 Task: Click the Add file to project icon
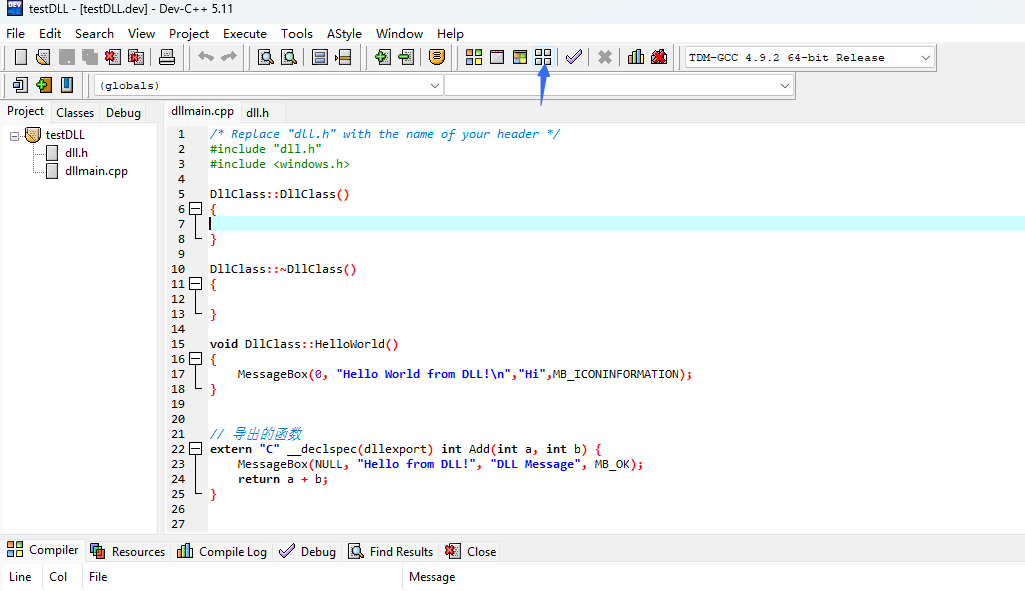point(382,58)
